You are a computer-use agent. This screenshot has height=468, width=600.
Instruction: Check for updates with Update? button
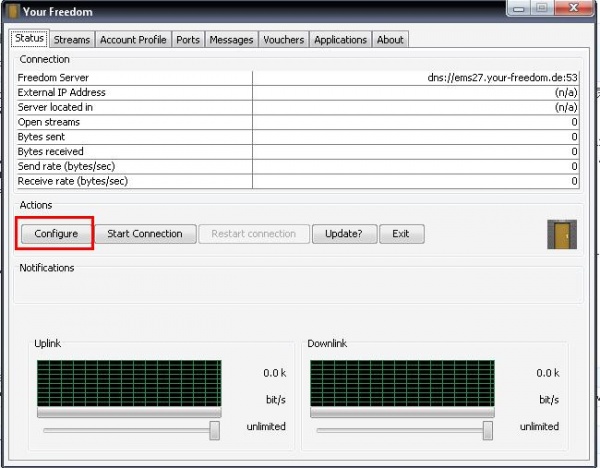pyautogui.click(x=344, y=234)
